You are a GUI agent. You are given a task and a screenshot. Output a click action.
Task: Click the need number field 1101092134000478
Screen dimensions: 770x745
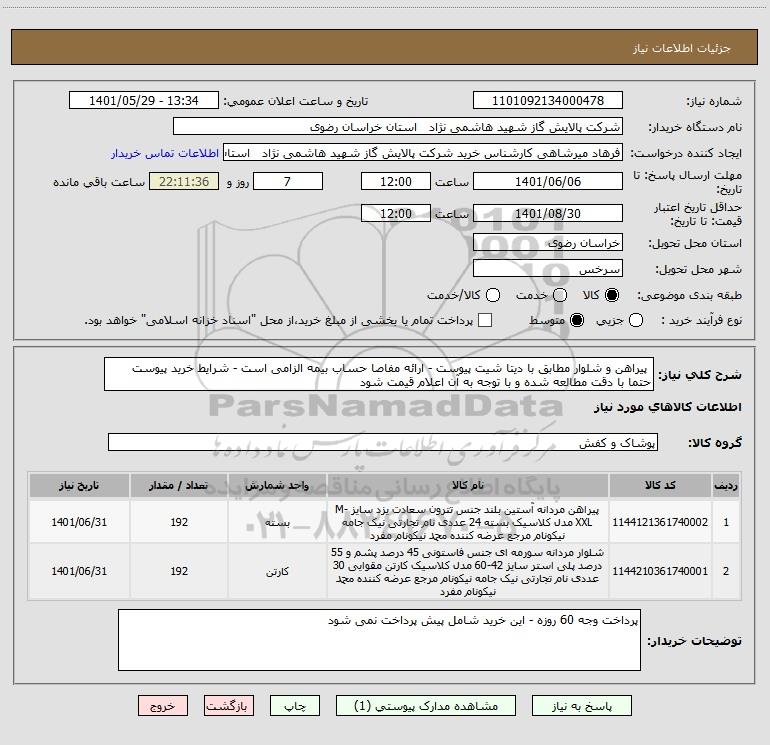pos(548,101)
